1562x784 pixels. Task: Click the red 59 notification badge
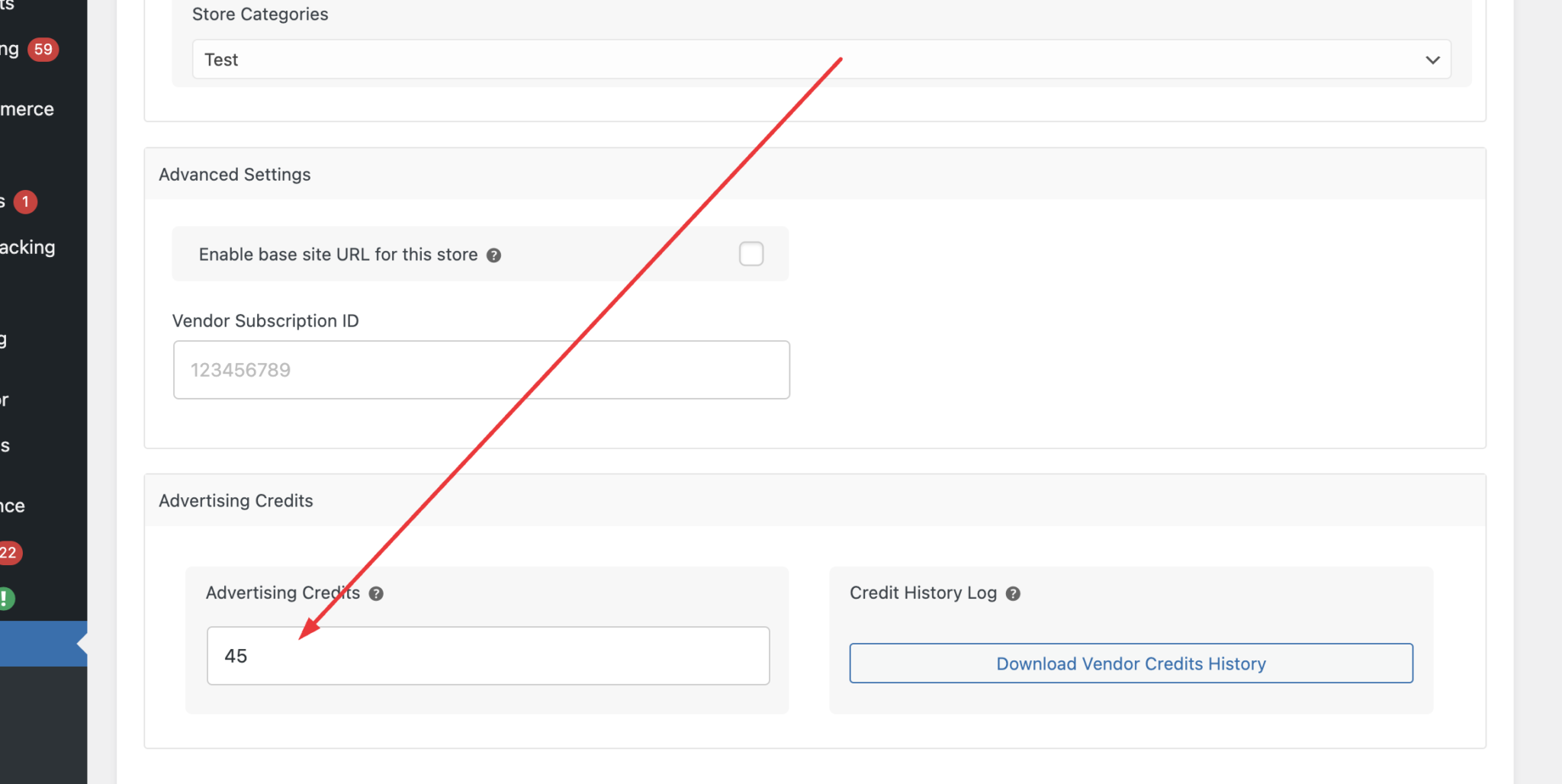43,50
